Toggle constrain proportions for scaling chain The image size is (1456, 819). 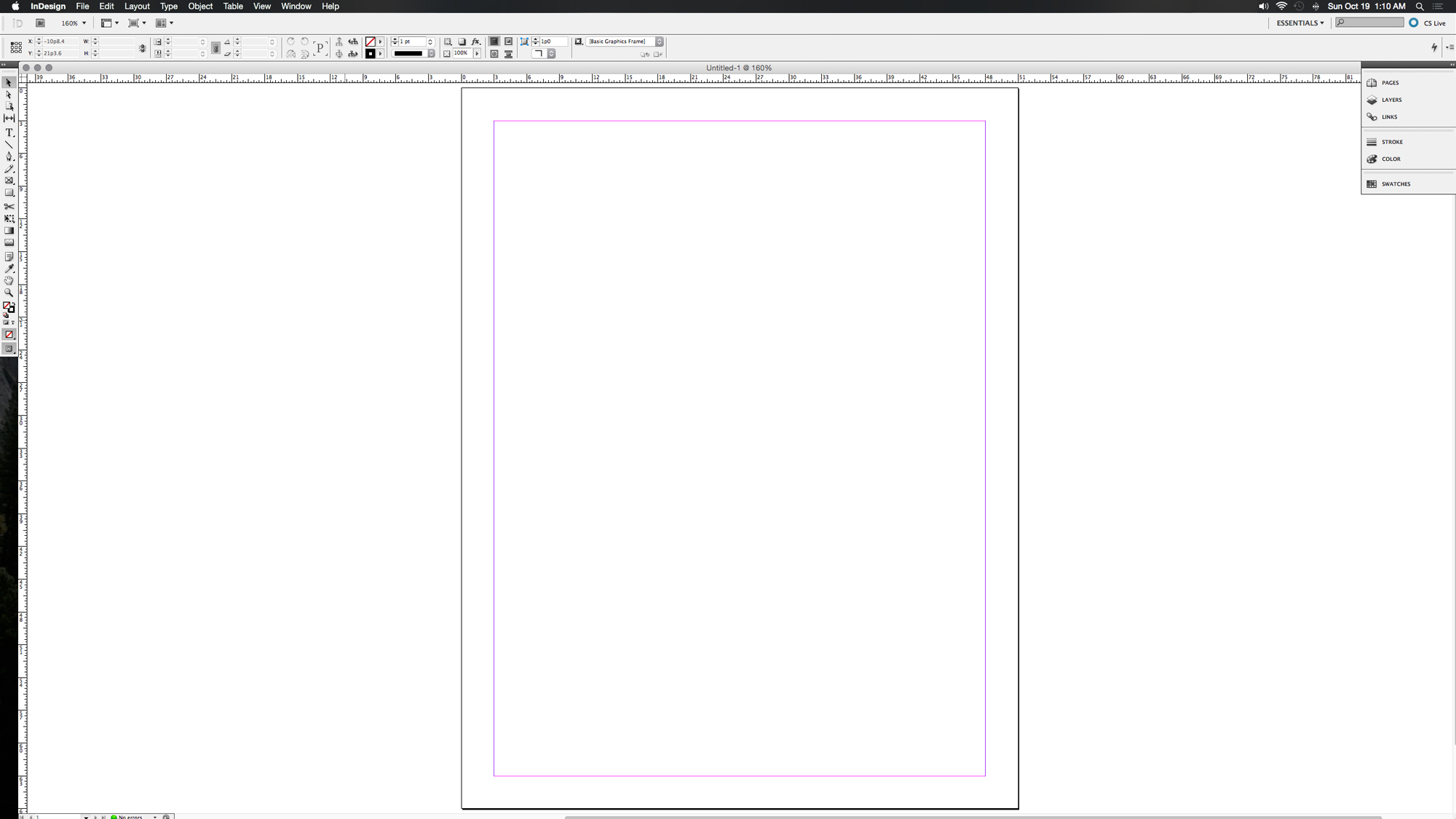click(x=215, y=48)
